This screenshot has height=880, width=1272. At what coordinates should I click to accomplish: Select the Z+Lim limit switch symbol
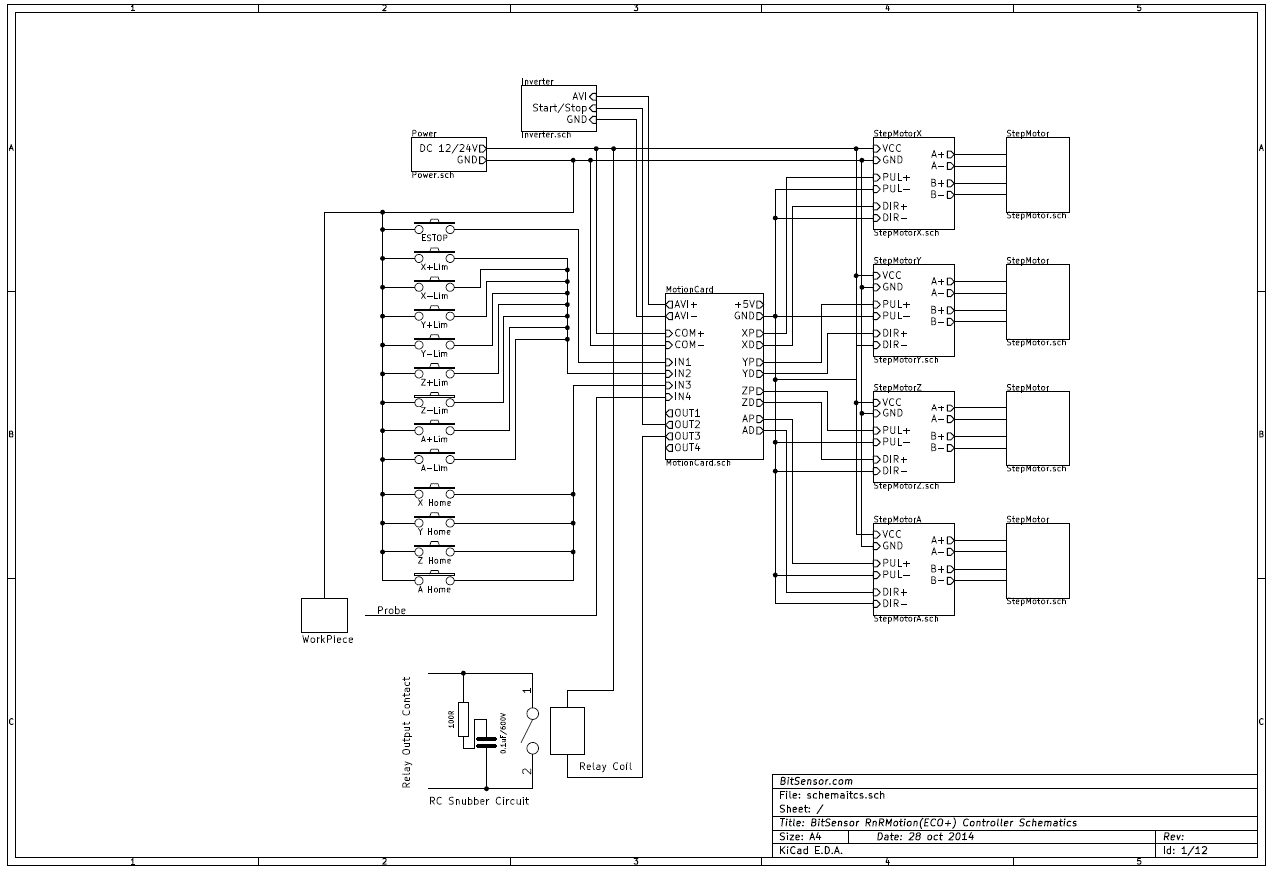tap(434, 372)
